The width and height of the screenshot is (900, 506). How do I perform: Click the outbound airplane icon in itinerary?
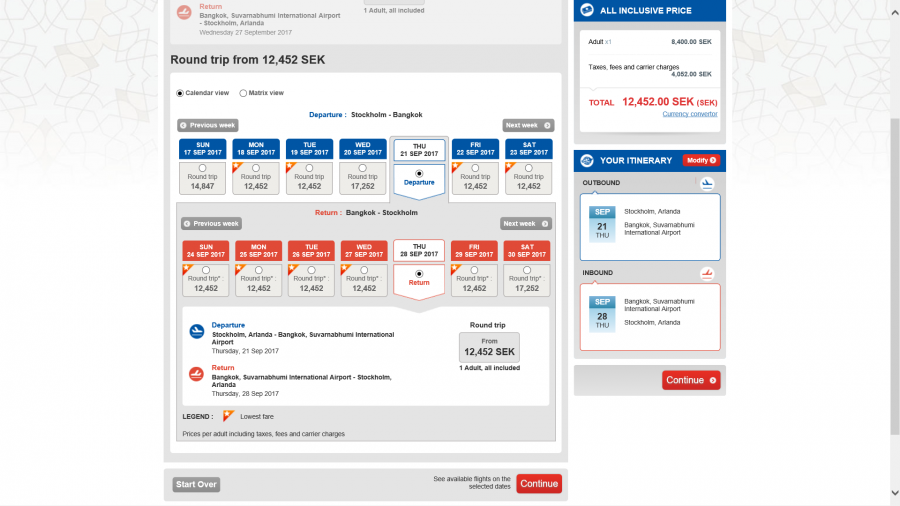point(707,183)
